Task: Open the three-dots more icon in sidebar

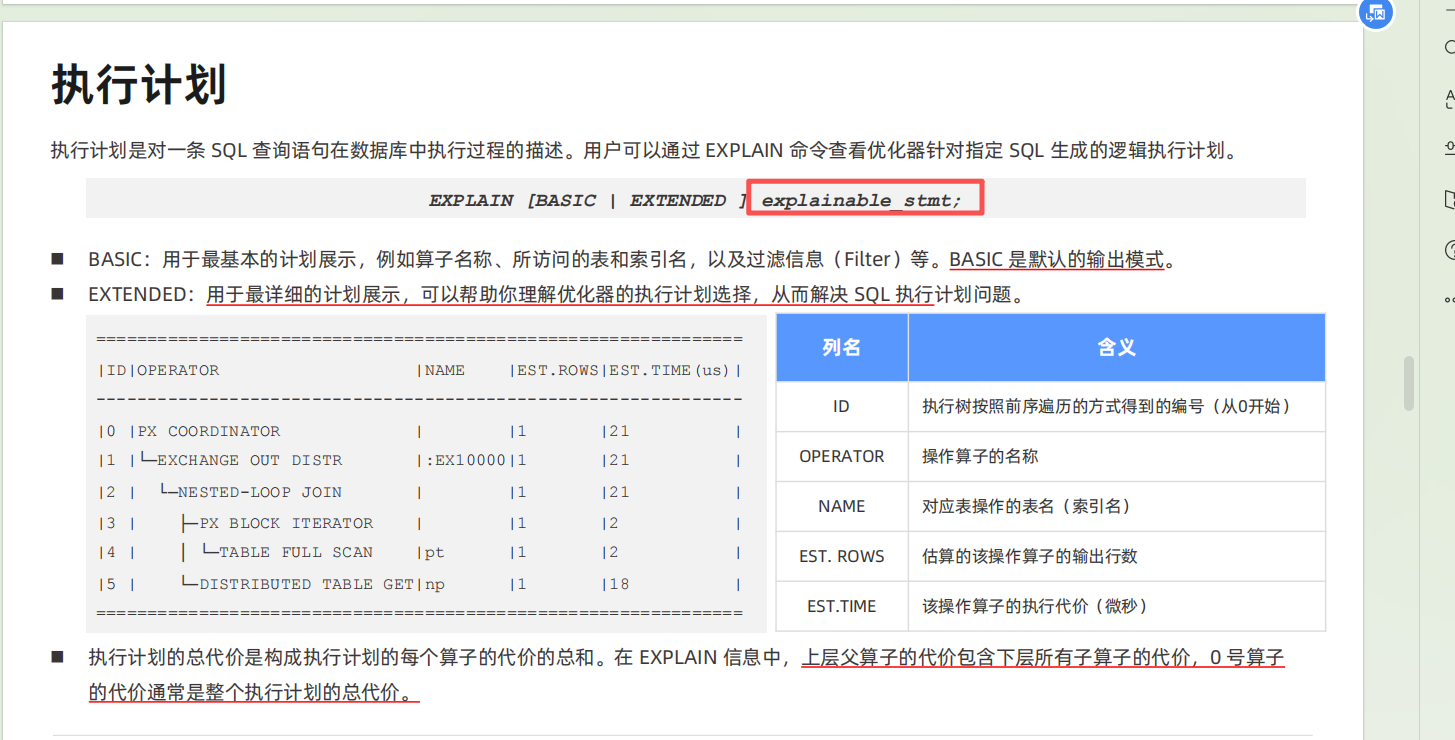Action: [1449, 299]
